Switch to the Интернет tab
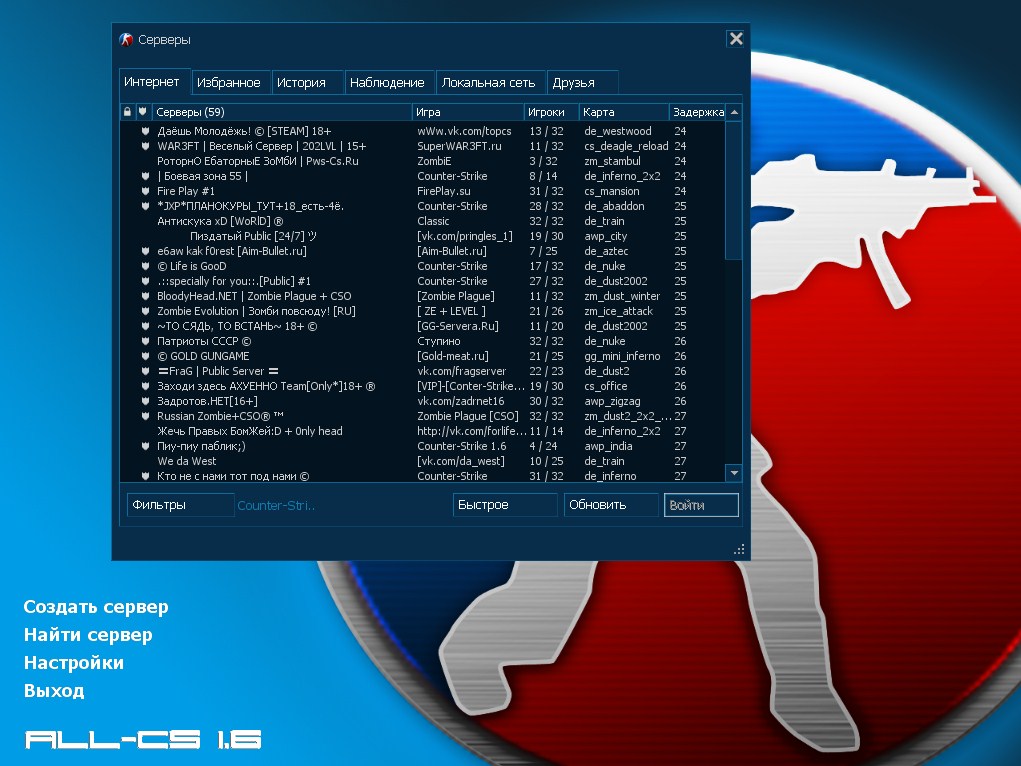This screenshot has height=766, width=1021. tap(155, 82)
